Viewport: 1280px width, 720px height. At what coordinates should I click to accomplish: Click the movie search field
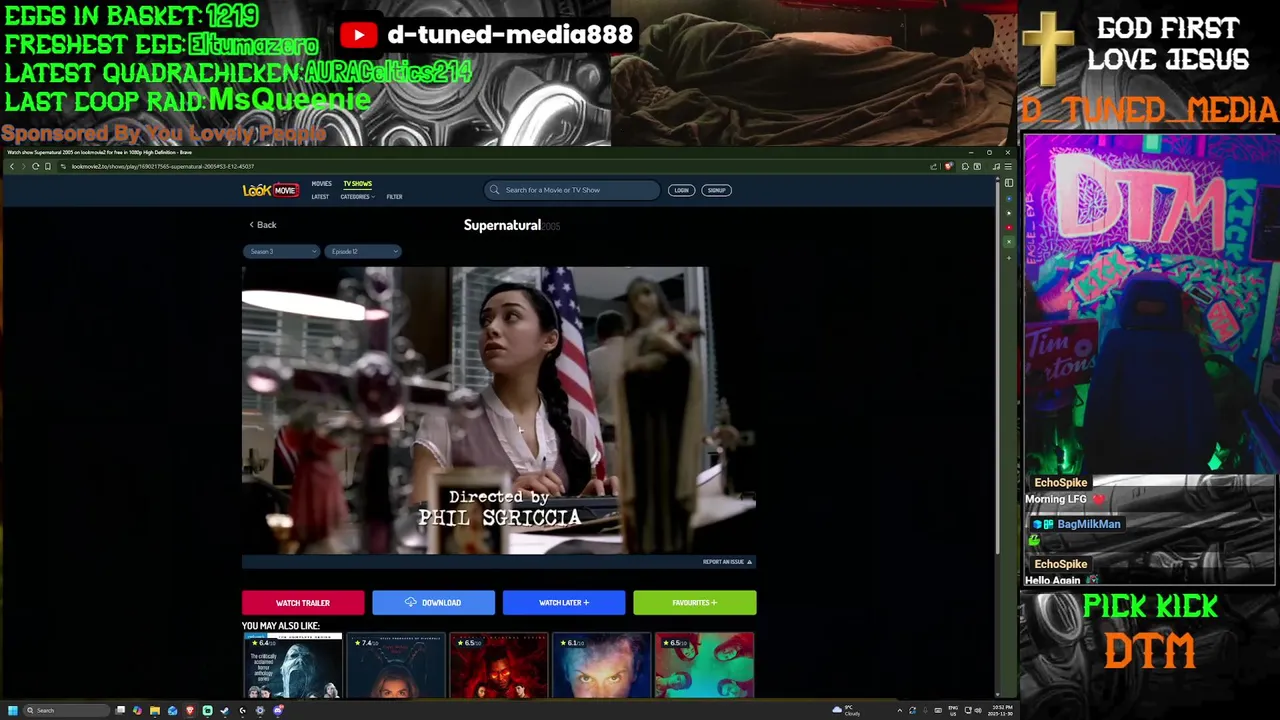coord(572,190)
